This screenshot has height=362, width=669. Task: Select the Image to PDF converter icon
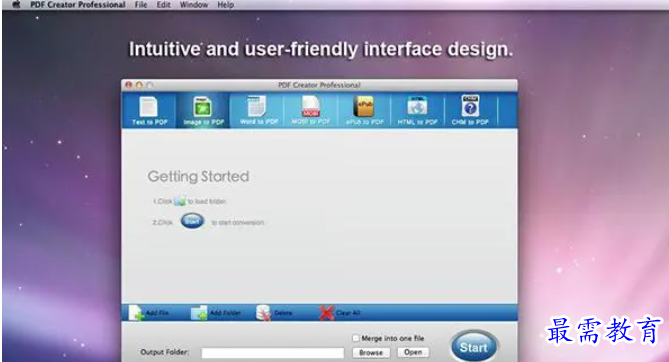pos(203,110)
